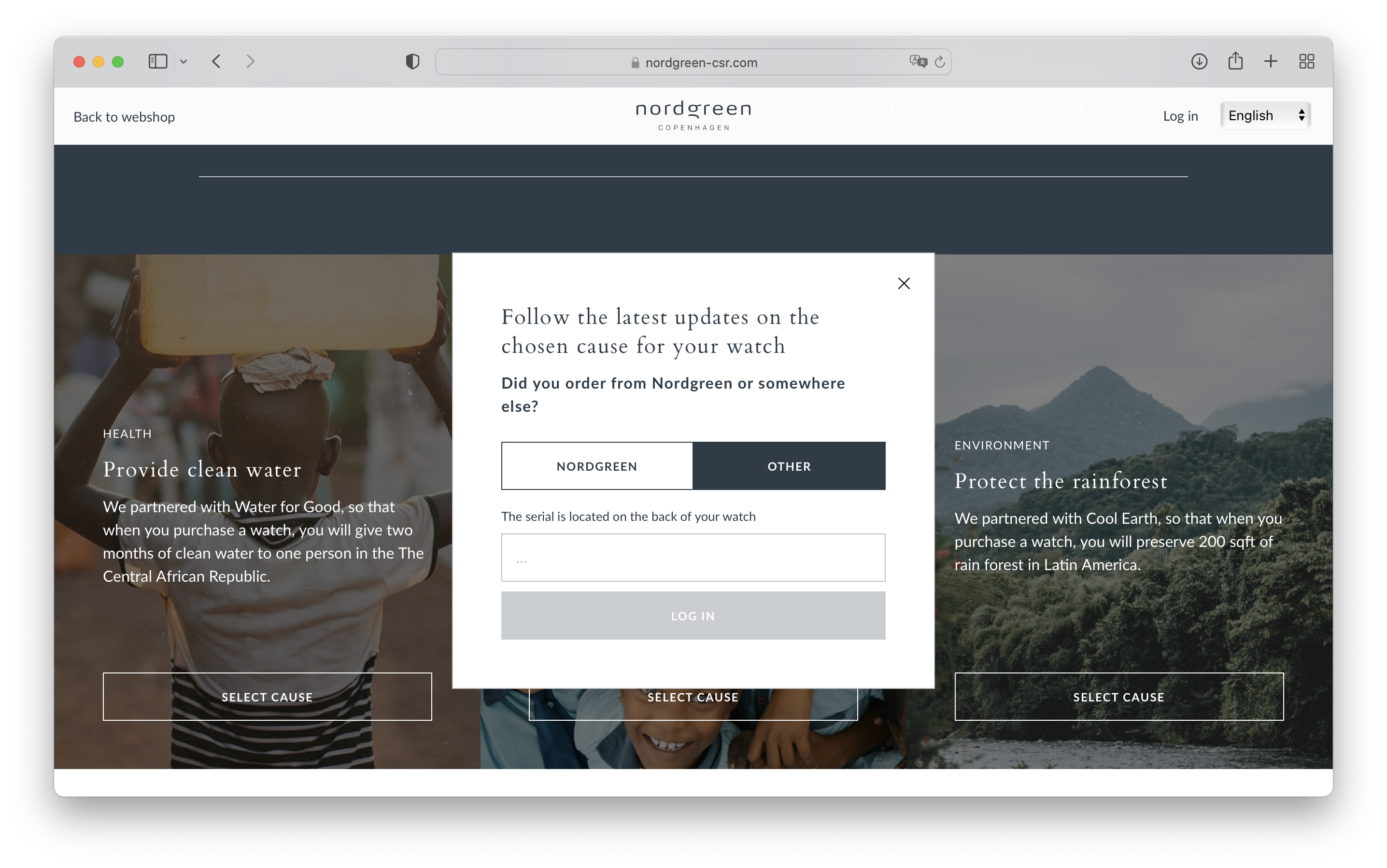The height and width of the screenshot is (868, 1387).
Task: Click SELECT CAUSE for clean water
Action: pos(267,696)
